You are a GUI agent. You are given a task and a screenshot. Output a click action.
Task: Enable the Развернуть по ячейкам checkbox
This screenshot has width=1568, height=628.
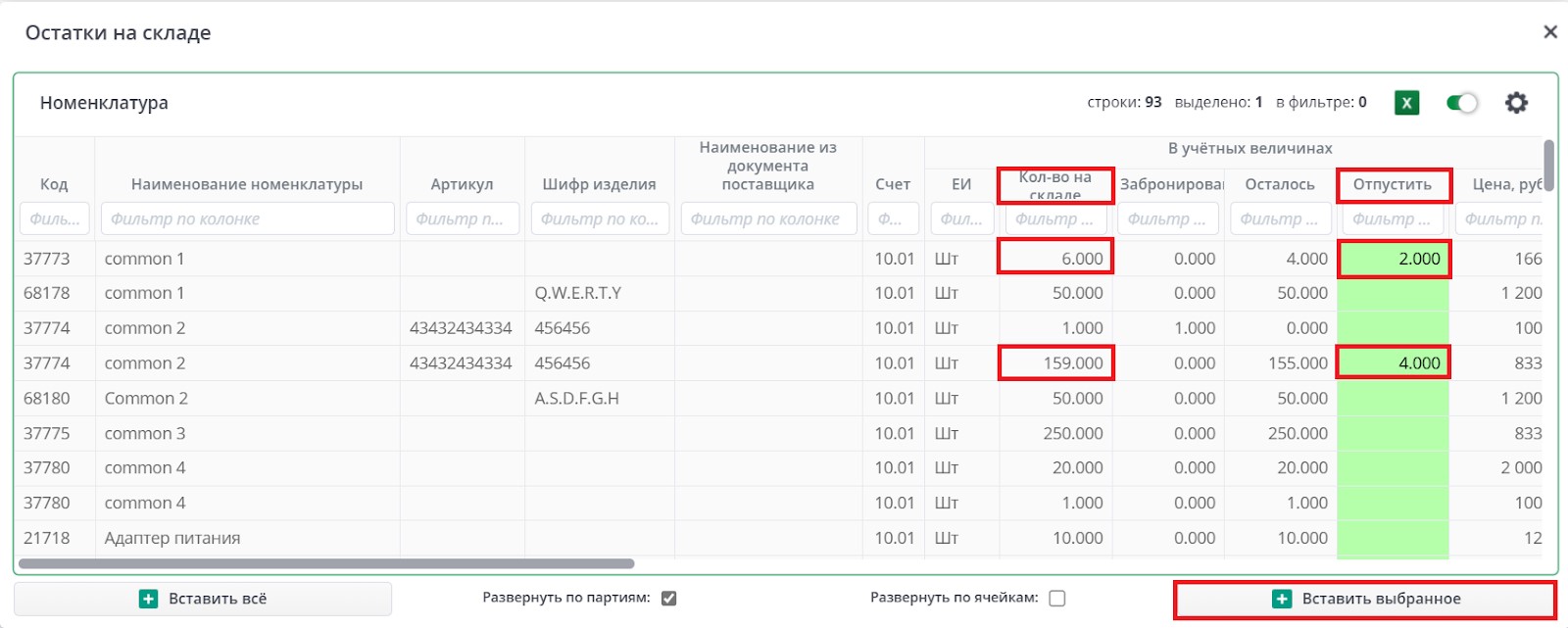click(1057, 599)
